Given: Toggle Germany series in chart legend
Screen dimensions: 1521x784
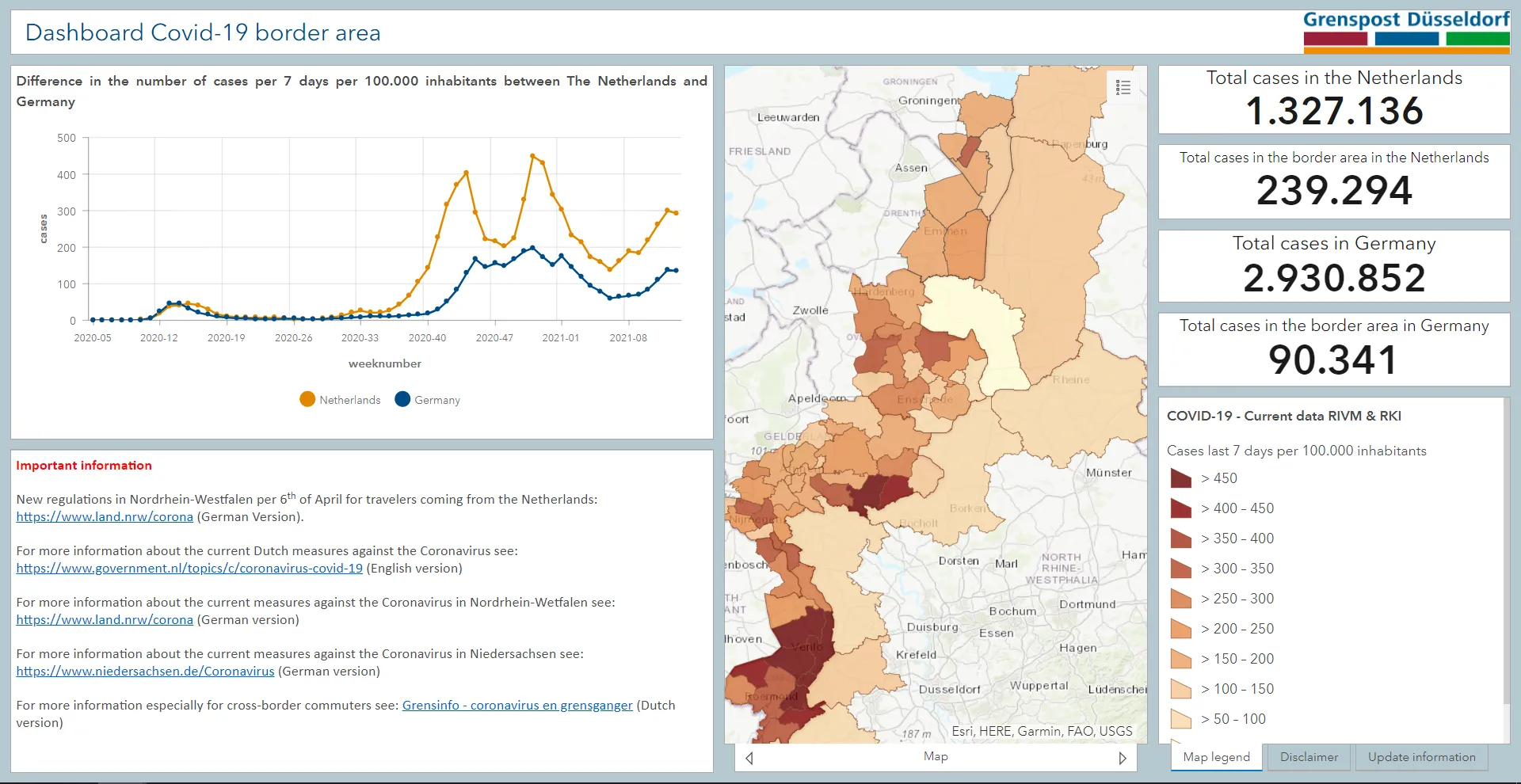Looking at the screenshot, I should pyautogui.click(x=427, y=400).
